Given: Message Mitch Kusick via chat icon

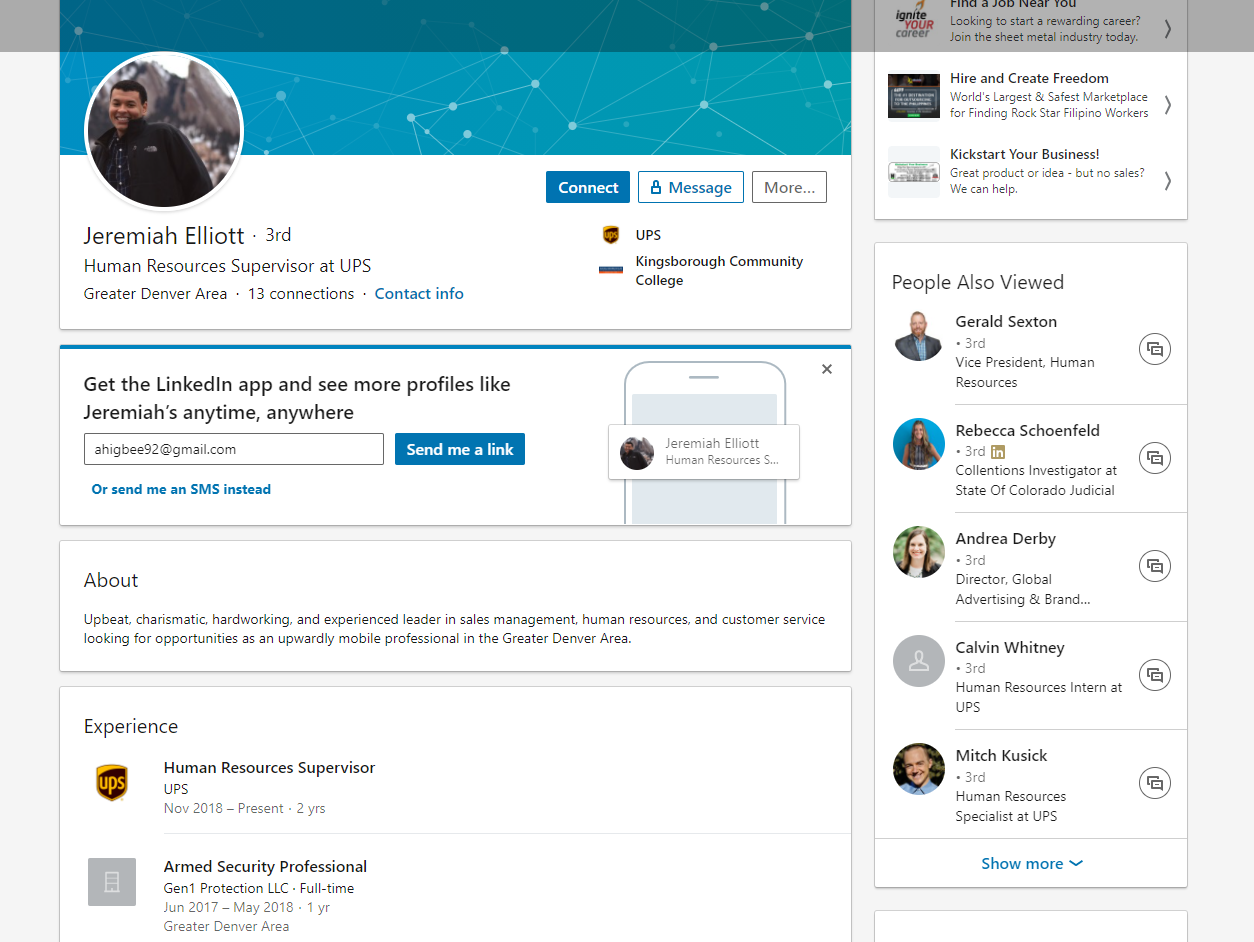Looking at the screenshot, I should 1155,783.
